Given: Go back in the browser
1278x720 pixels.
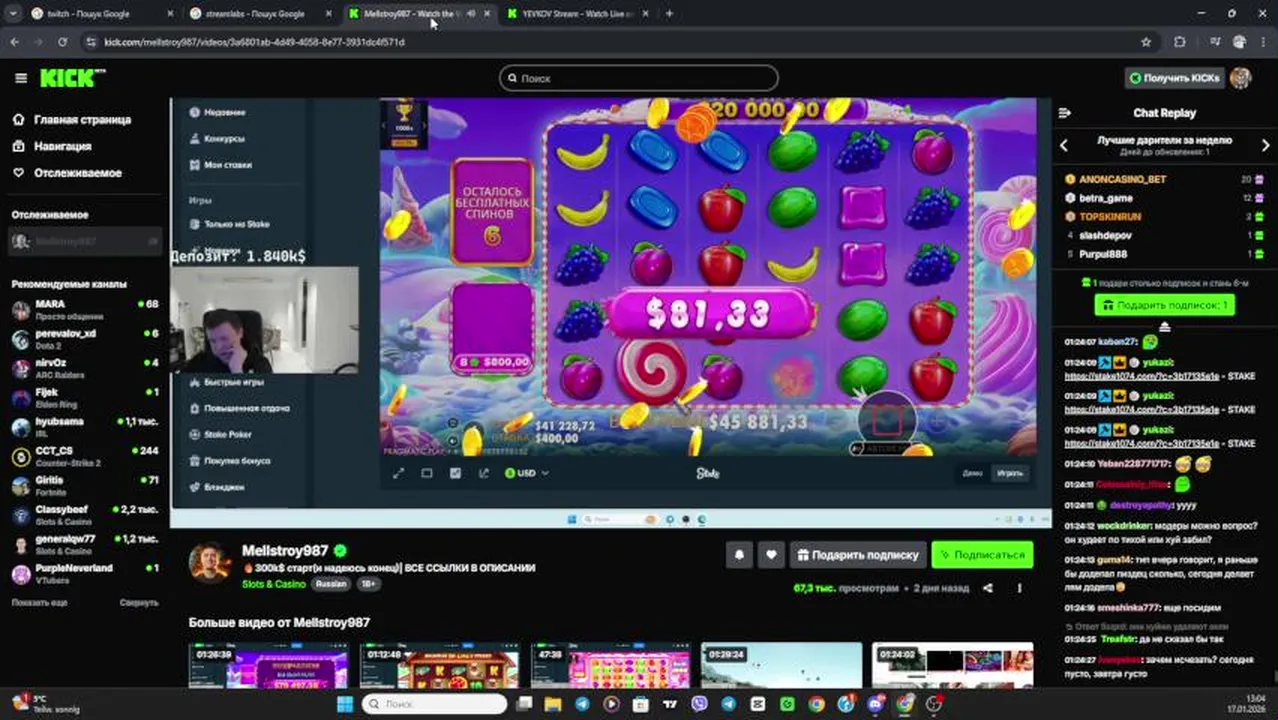Looking at the screenshot, I should [14, 42].
